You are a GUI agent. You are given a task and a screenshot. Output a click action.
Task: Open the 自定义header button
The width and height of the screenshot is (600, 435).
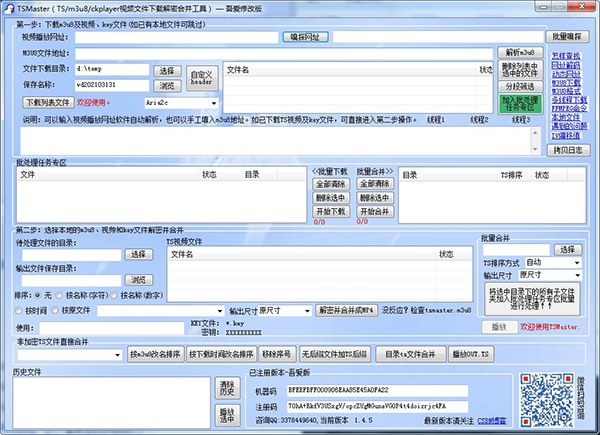point(201,77)
